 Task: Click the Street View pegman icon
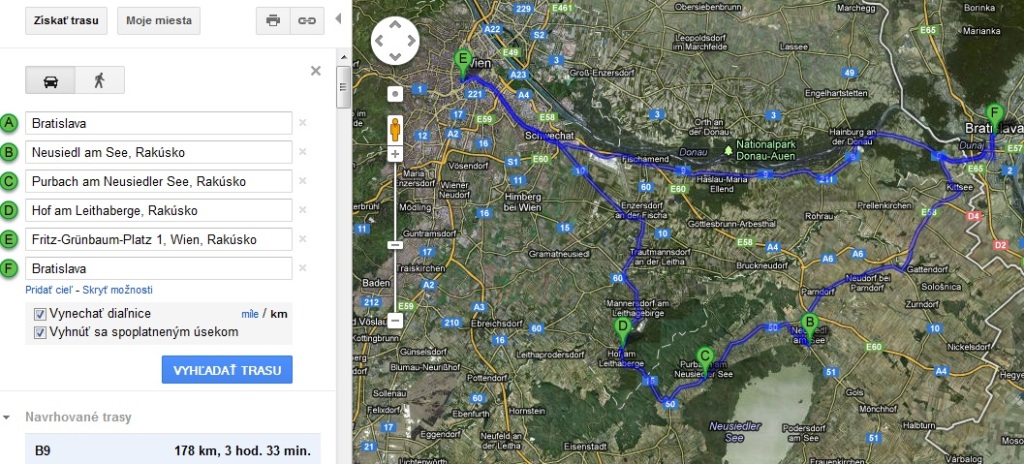pos(395,129)
